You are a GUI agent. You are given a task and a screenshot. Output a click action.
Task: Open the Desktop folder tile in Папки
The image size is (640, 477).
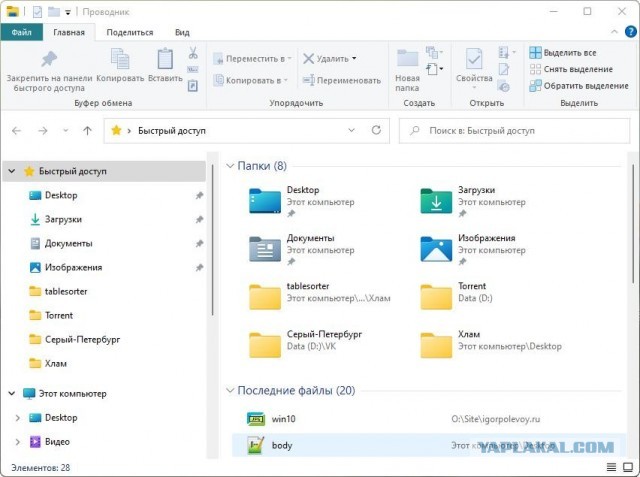click(302, 201)
